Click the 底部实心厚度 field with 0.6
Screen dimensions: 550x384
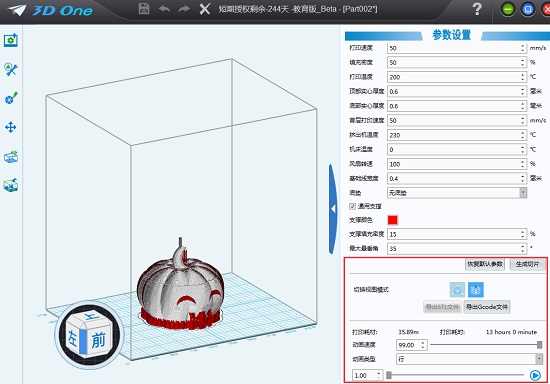(x=457, y=106)
